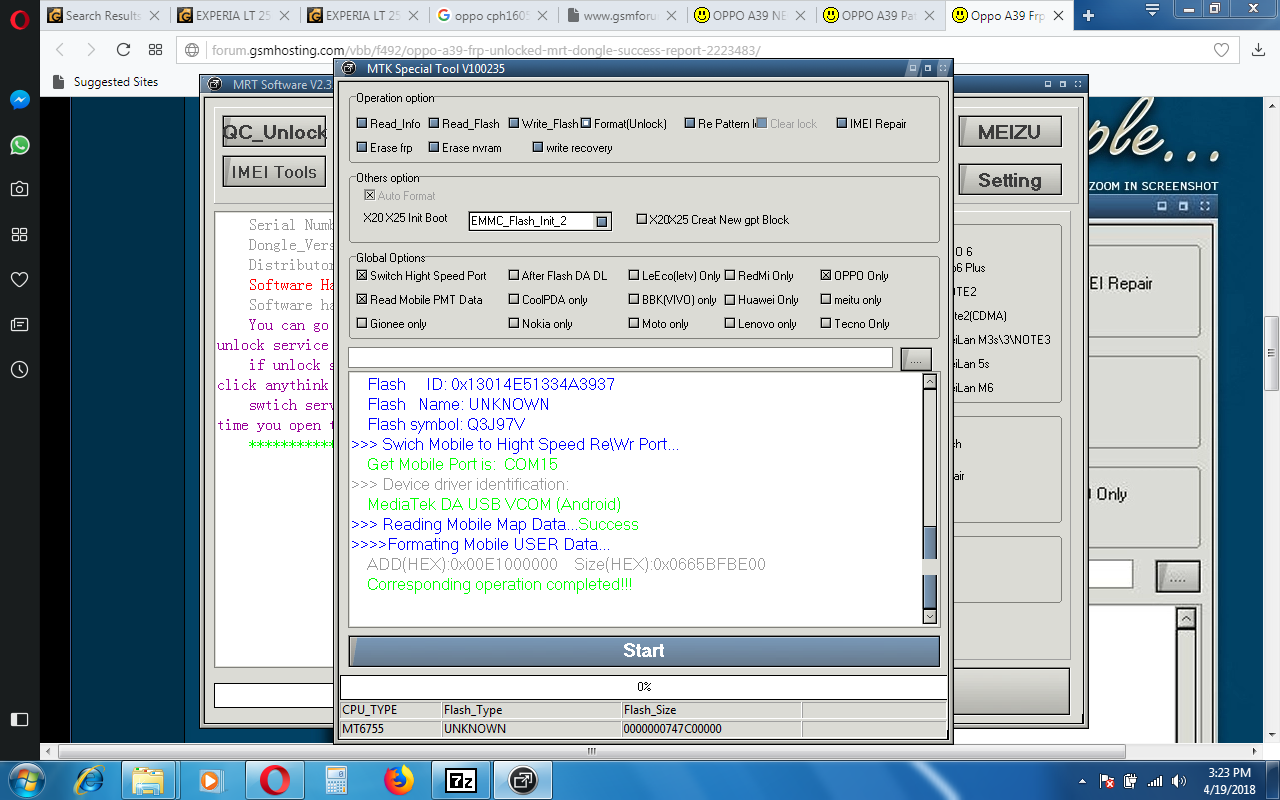Open the calculator taskbar icon
Viewport: 1280px width, 800px height.
point(336,779)
